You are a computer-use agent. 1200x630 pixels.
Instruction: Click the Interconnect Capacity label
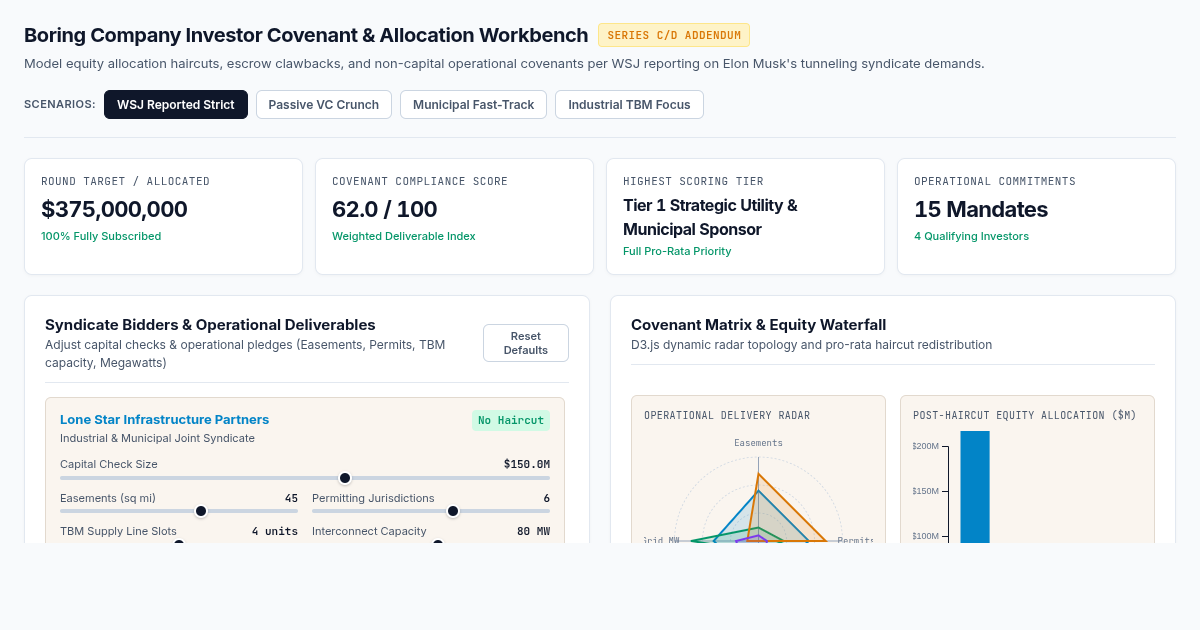369,531
